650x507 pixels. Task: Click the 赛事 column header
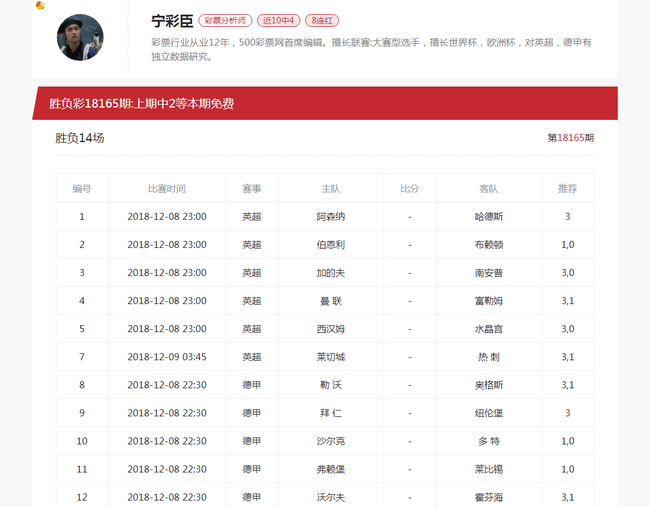click(x=252, y=189)
